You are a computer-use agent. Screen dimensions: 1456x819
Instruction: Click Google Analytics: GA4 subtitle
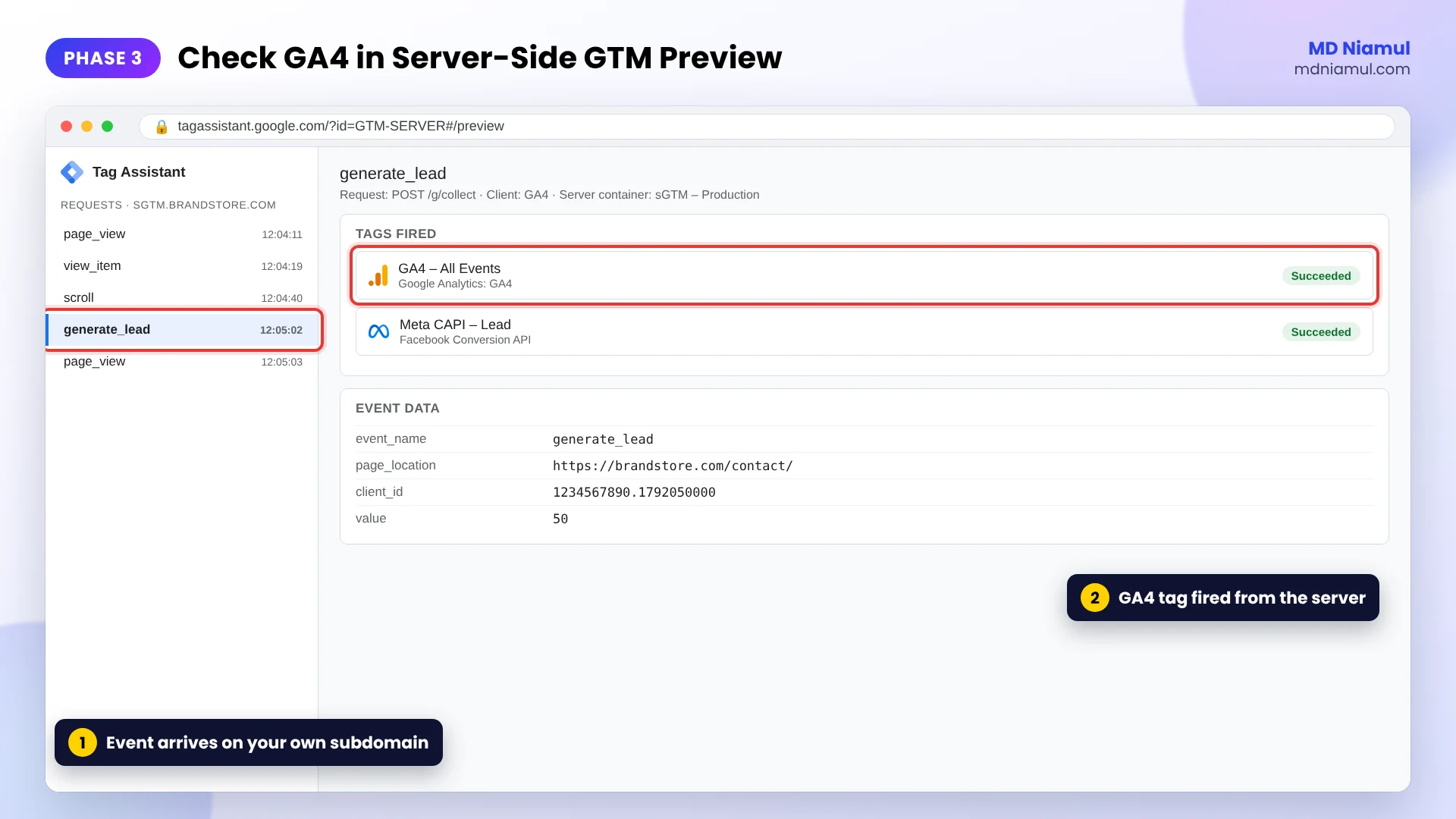coord(455,284)
